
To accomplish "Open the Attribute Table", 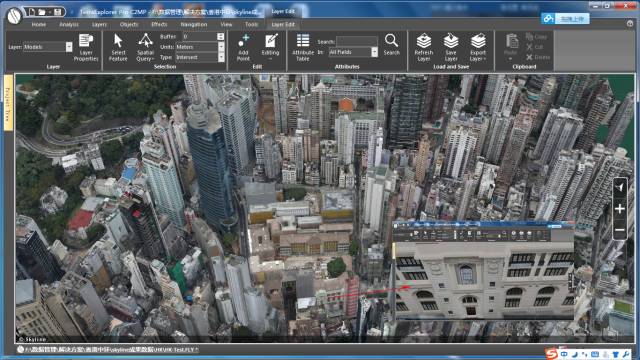I will pos(302,48).
